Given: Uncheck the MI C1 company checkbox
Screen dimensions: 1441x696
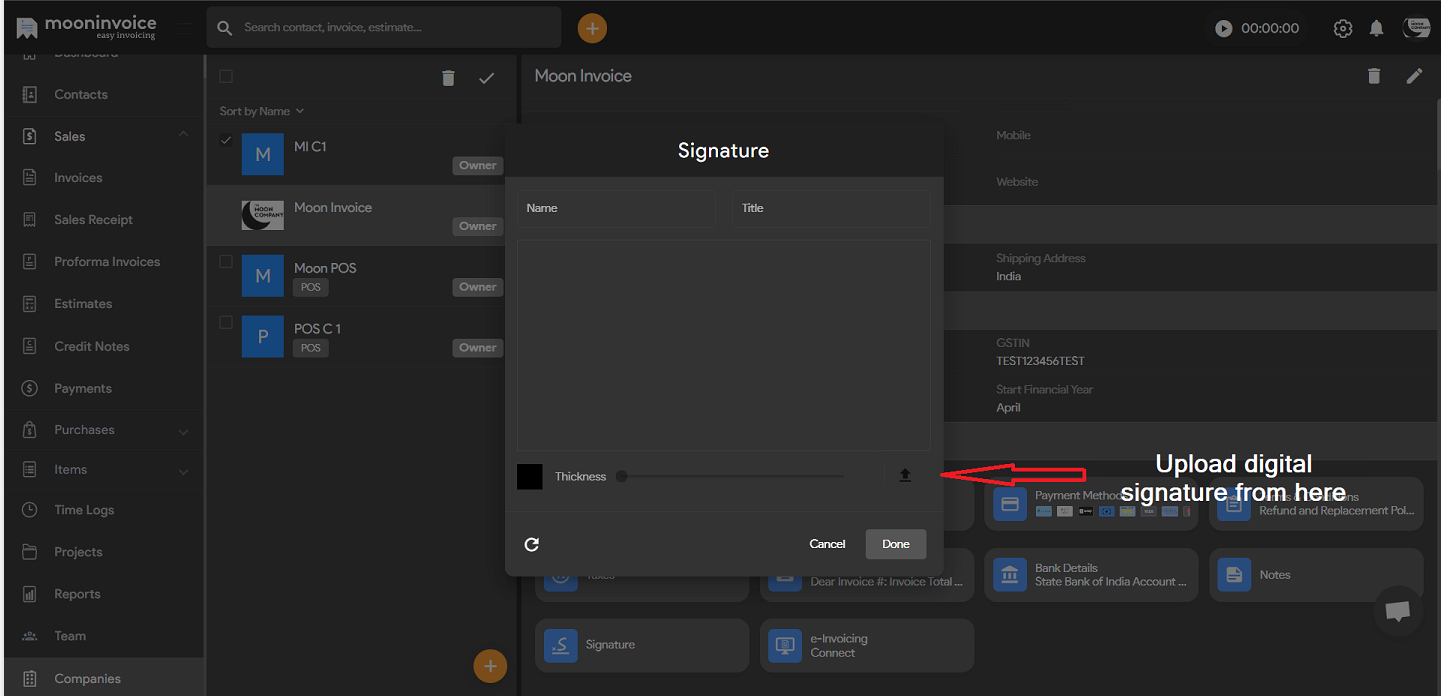Looking at the screenshot, I should pyautogui.click(x=226, y=140).
